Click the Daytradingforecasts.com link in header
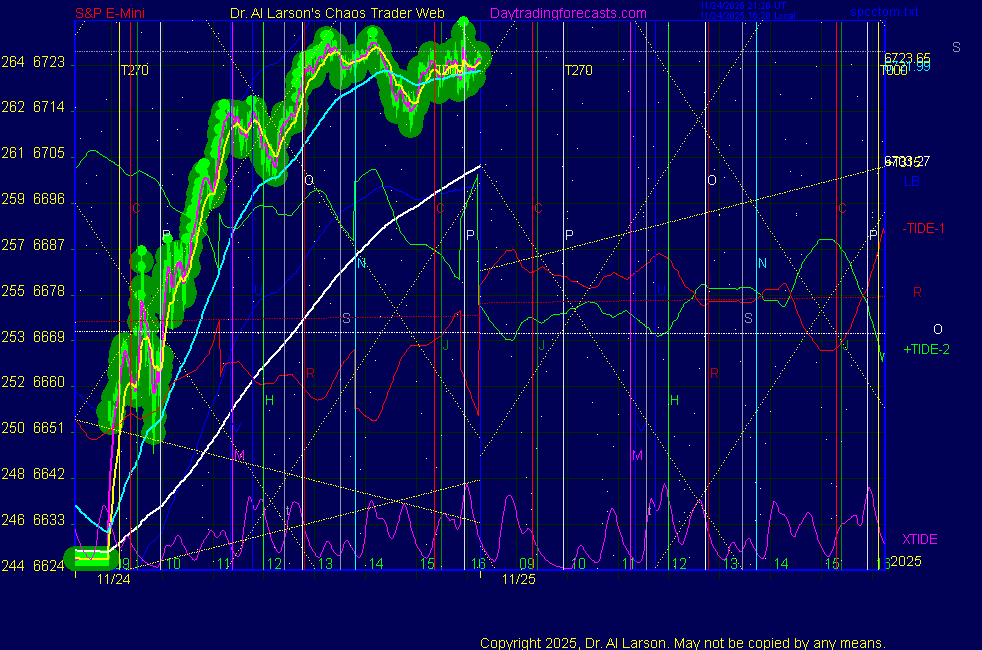The height and width of the screenshot is (650, 982). (x=567, y=13)
